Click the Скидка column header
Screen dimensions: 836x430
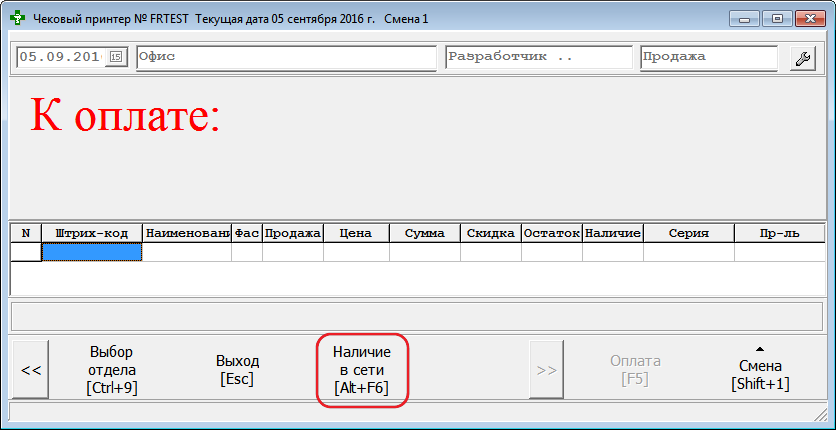[491, 233]
